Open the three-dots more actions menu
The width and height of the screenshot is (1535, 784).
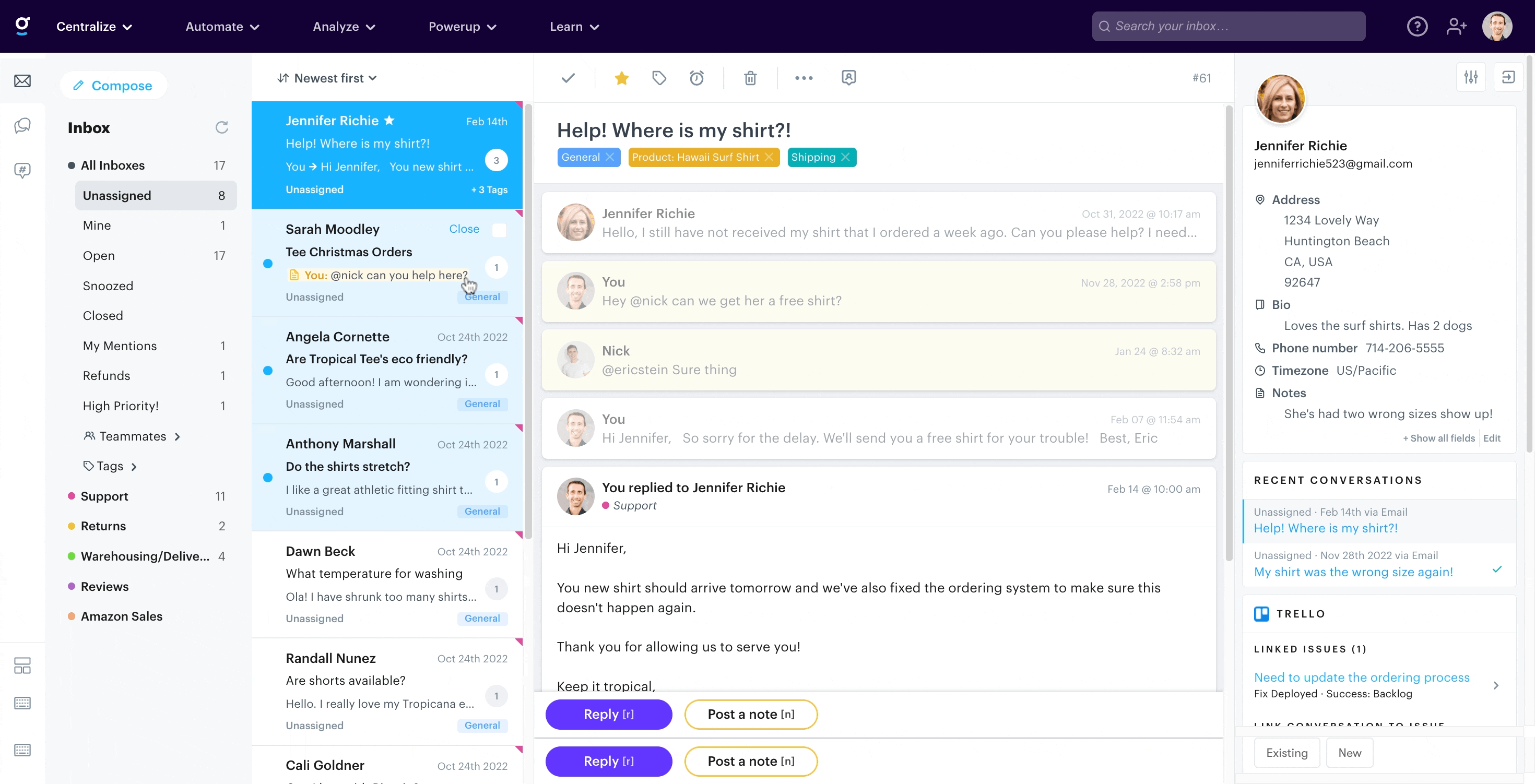click(x=803, y=78)
